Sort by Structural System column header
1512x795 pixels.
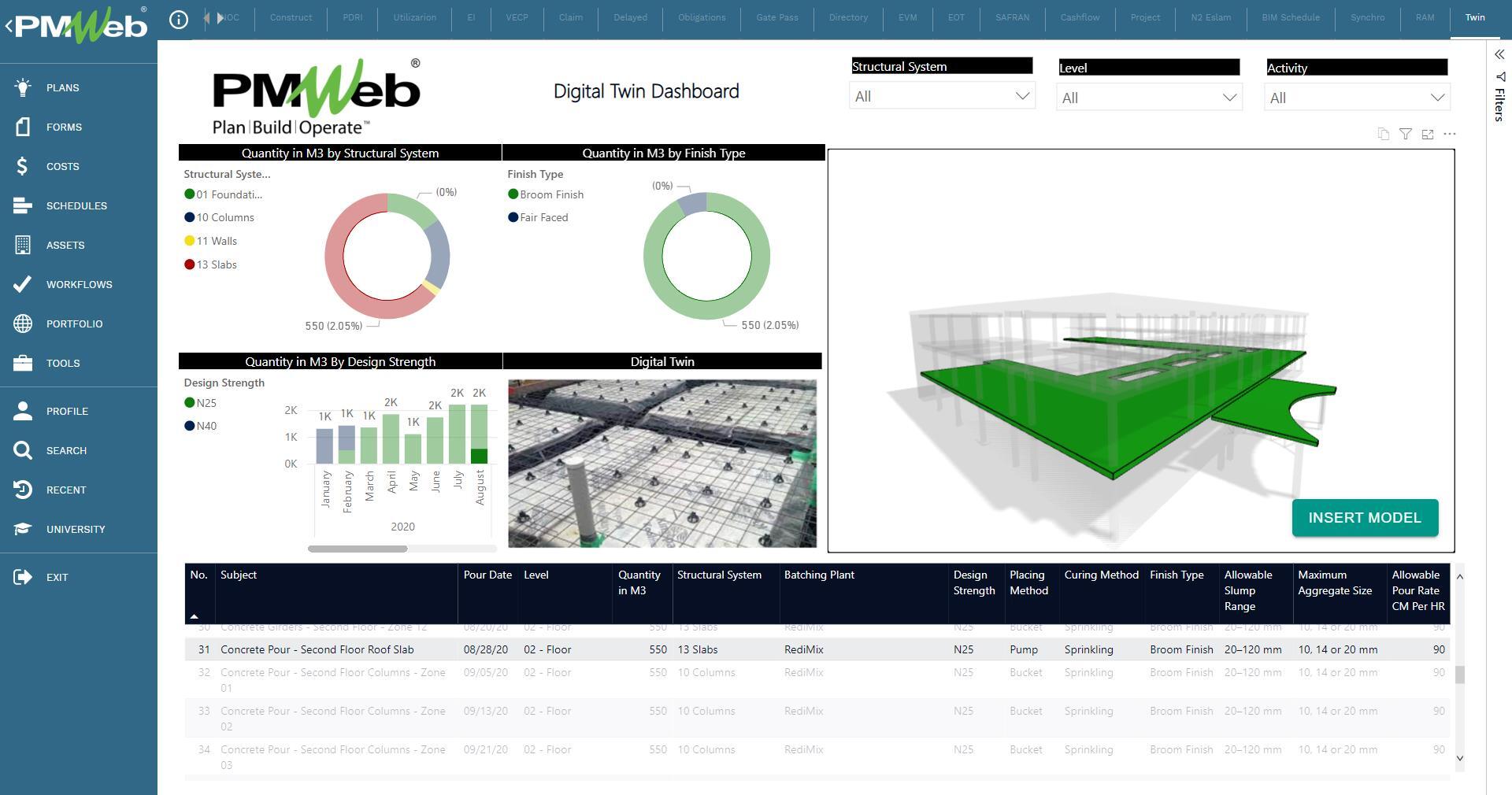(x=719, y=575)
